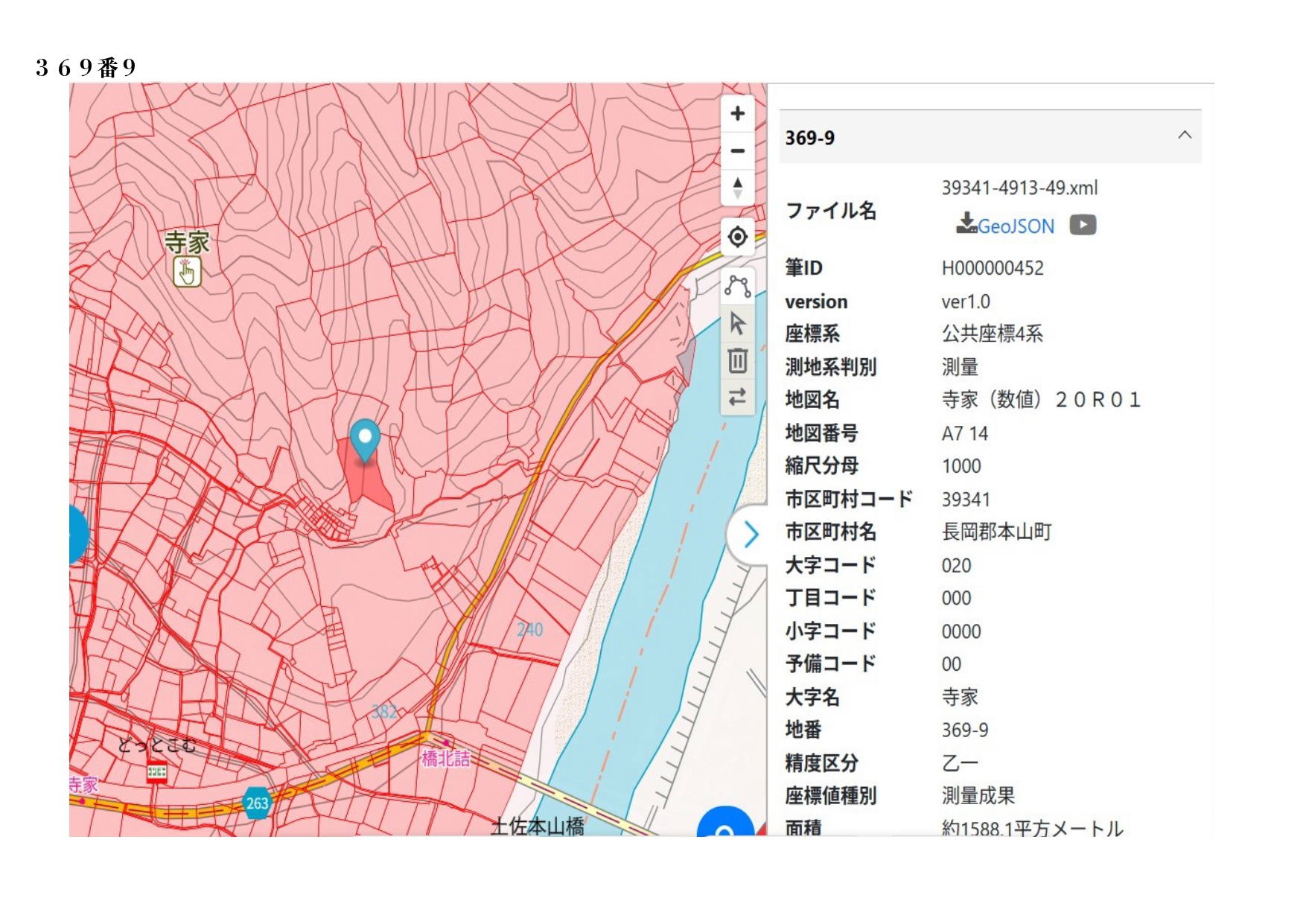
Task: Click the 市区町村コード value 39341
Action: tap(966, 500)
